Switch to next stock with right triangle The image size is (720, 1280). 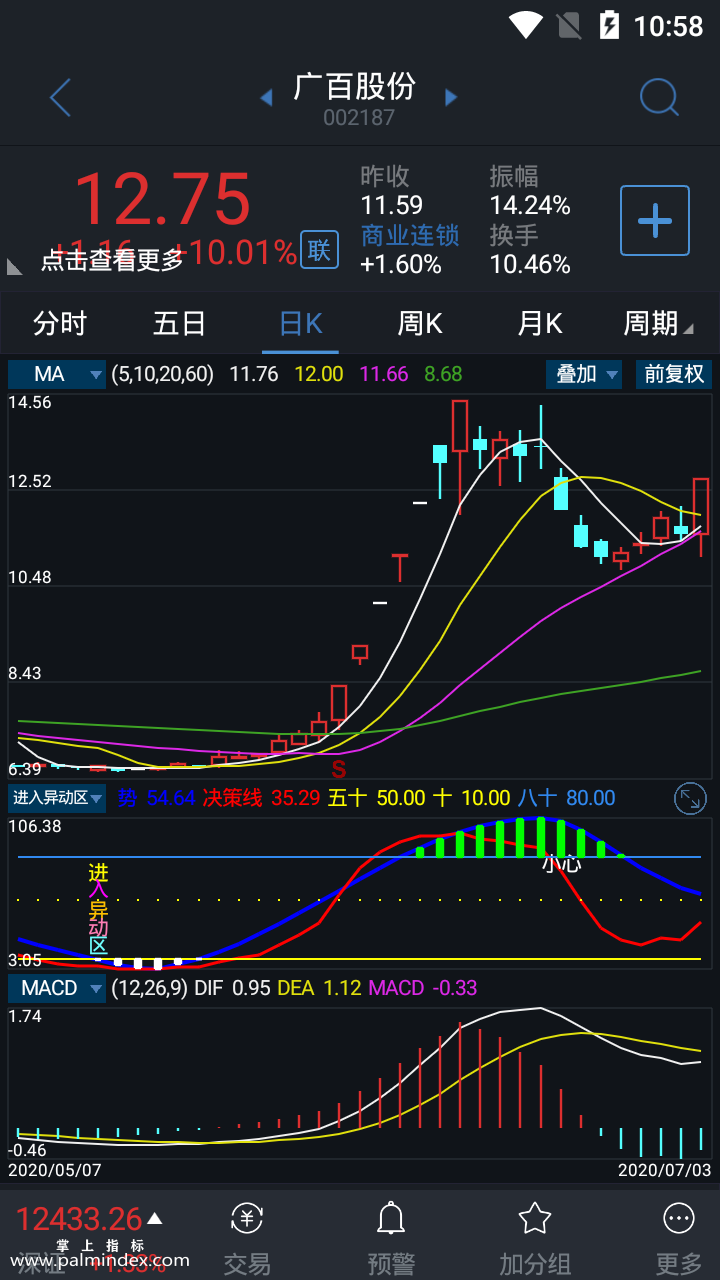point(451,97)
